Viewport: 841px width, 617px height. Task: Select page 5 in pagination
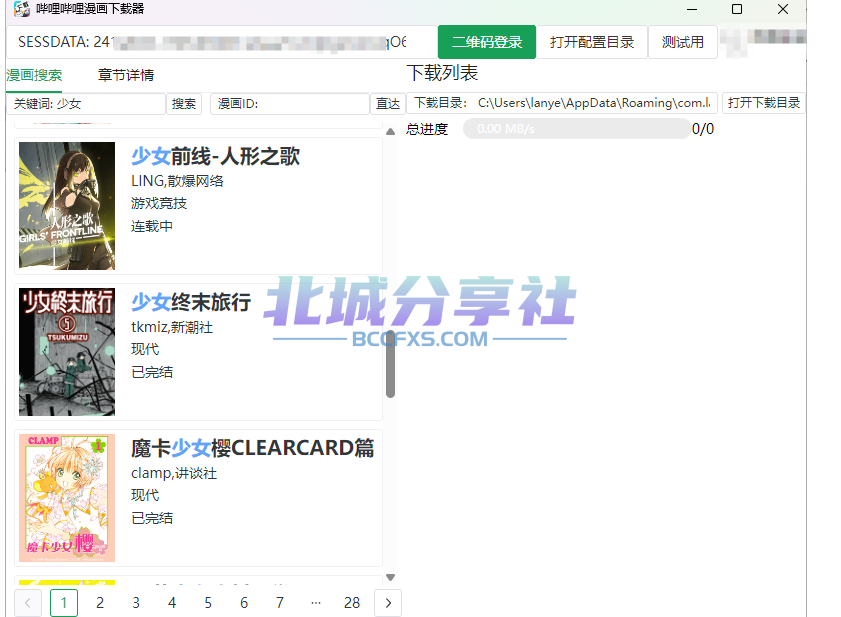[208, 603]
